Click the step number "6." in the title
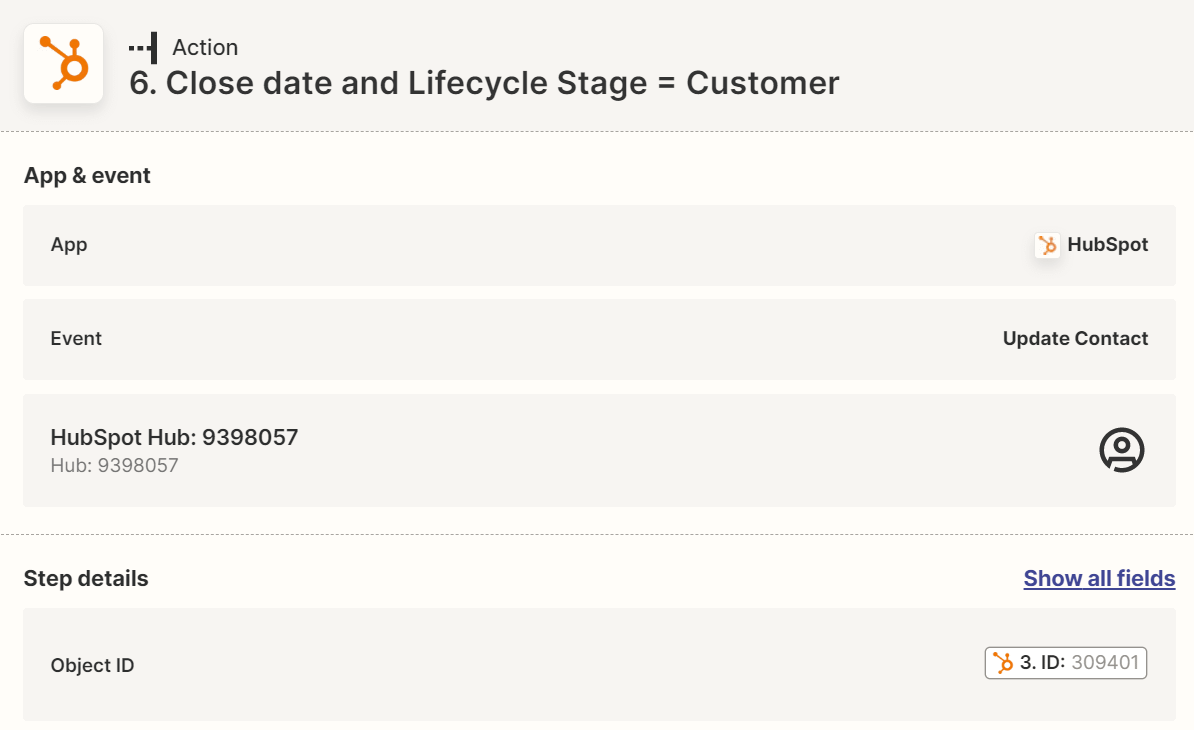Screen dimensions: 1194x730 coord(144,83)
